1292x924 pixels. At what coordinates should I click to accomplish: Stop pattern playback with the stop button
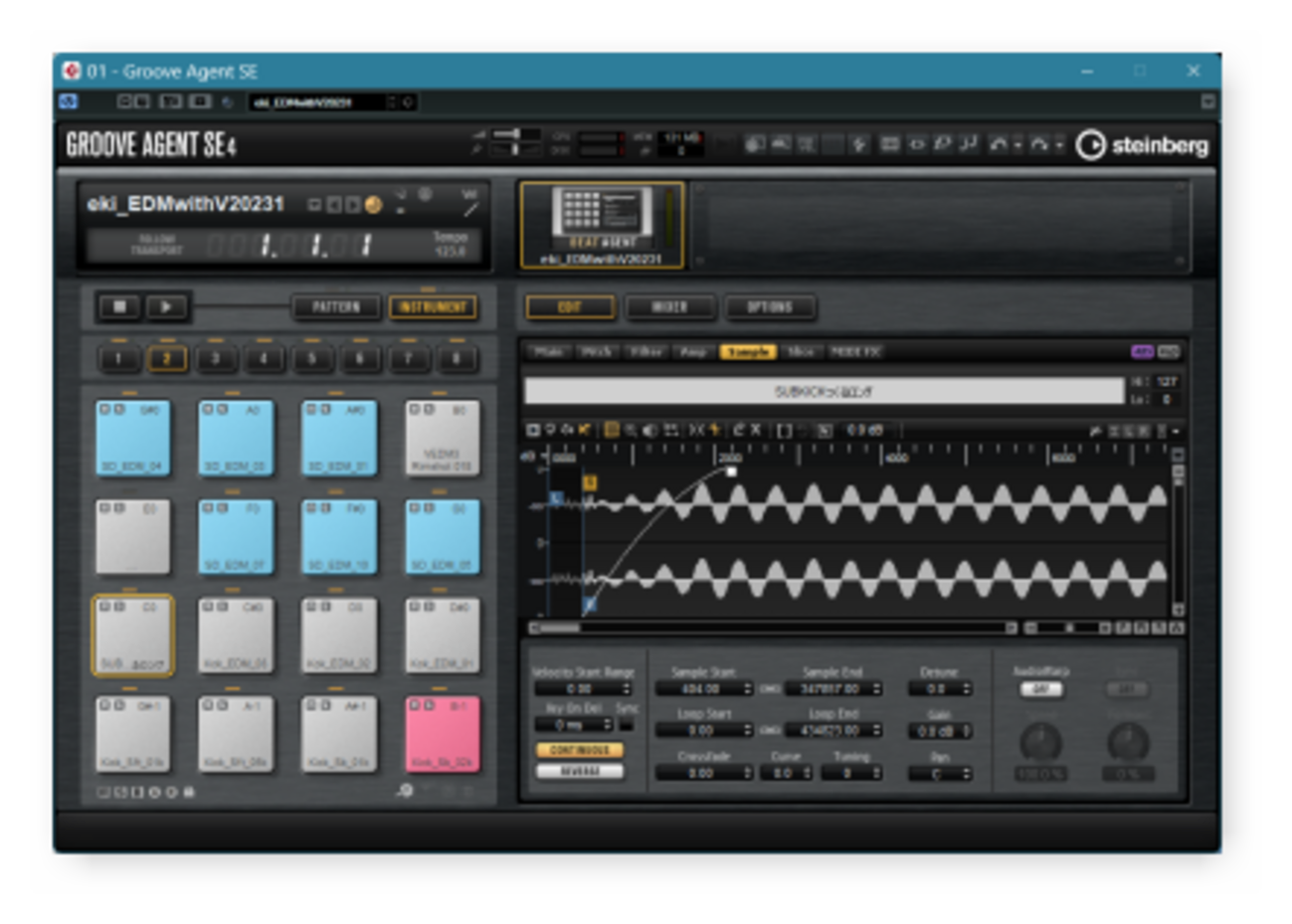click(119, 306)
